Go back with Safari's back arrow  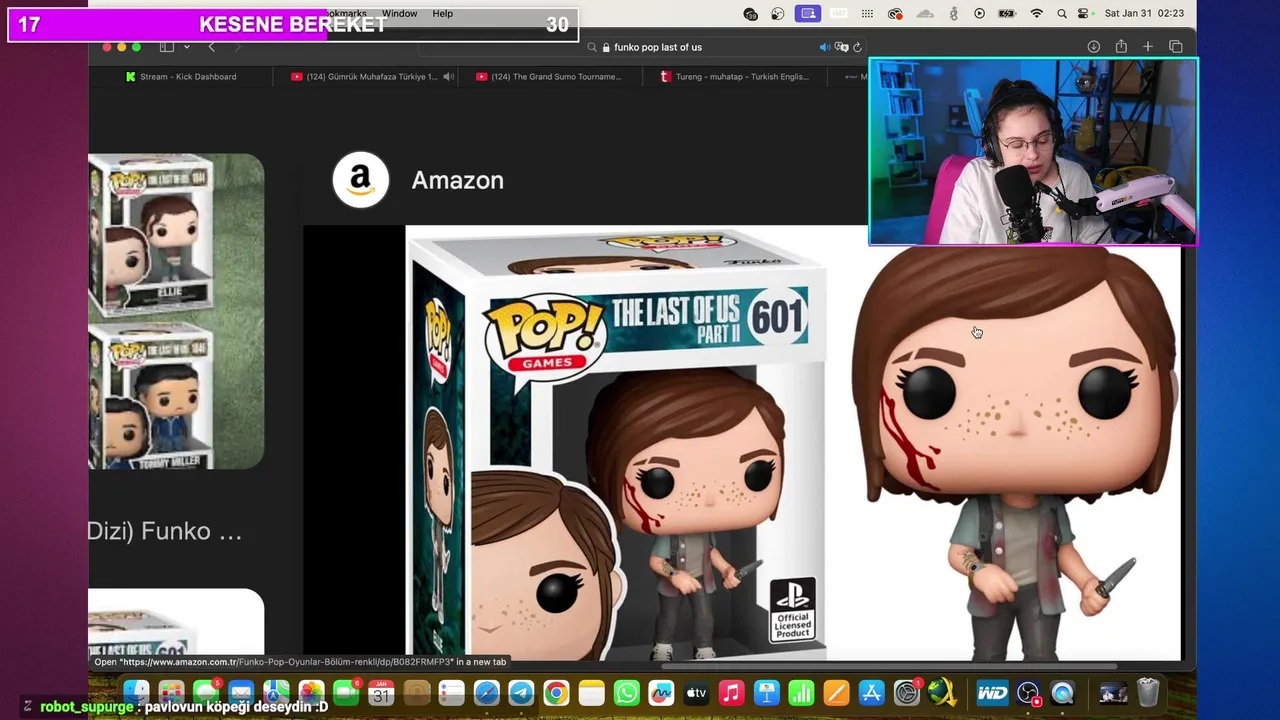click(x=211, y=47)
